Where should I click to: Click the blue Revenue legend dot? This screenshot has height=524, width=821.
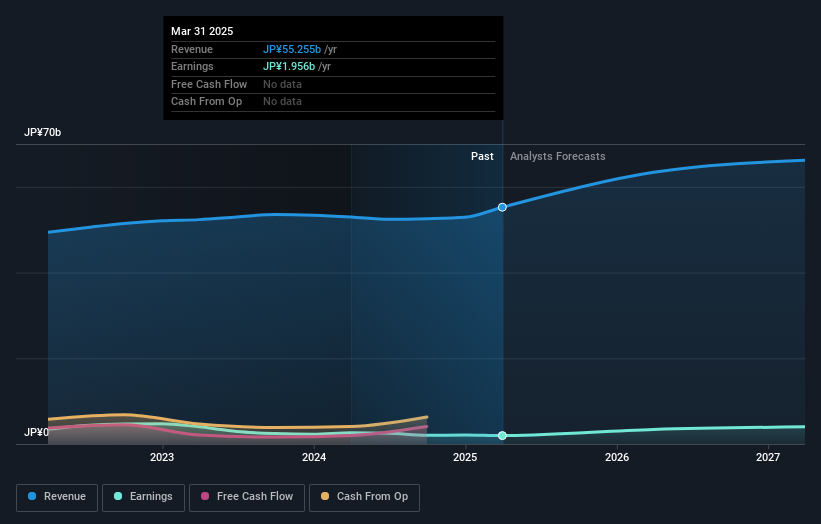pos(32,496)
